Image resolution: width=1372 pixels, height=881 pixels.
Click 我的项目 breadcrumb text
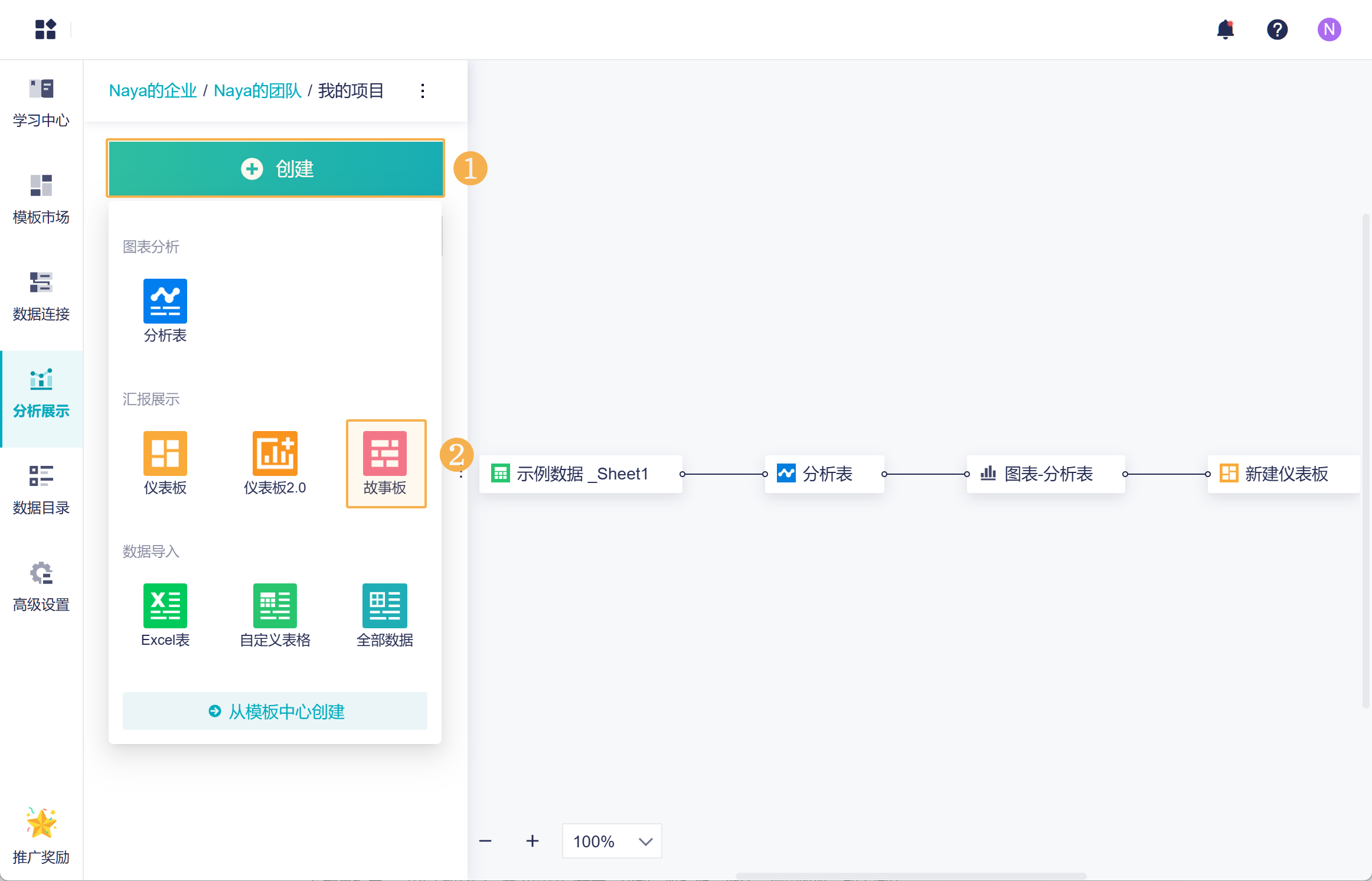tap(351, 90)
